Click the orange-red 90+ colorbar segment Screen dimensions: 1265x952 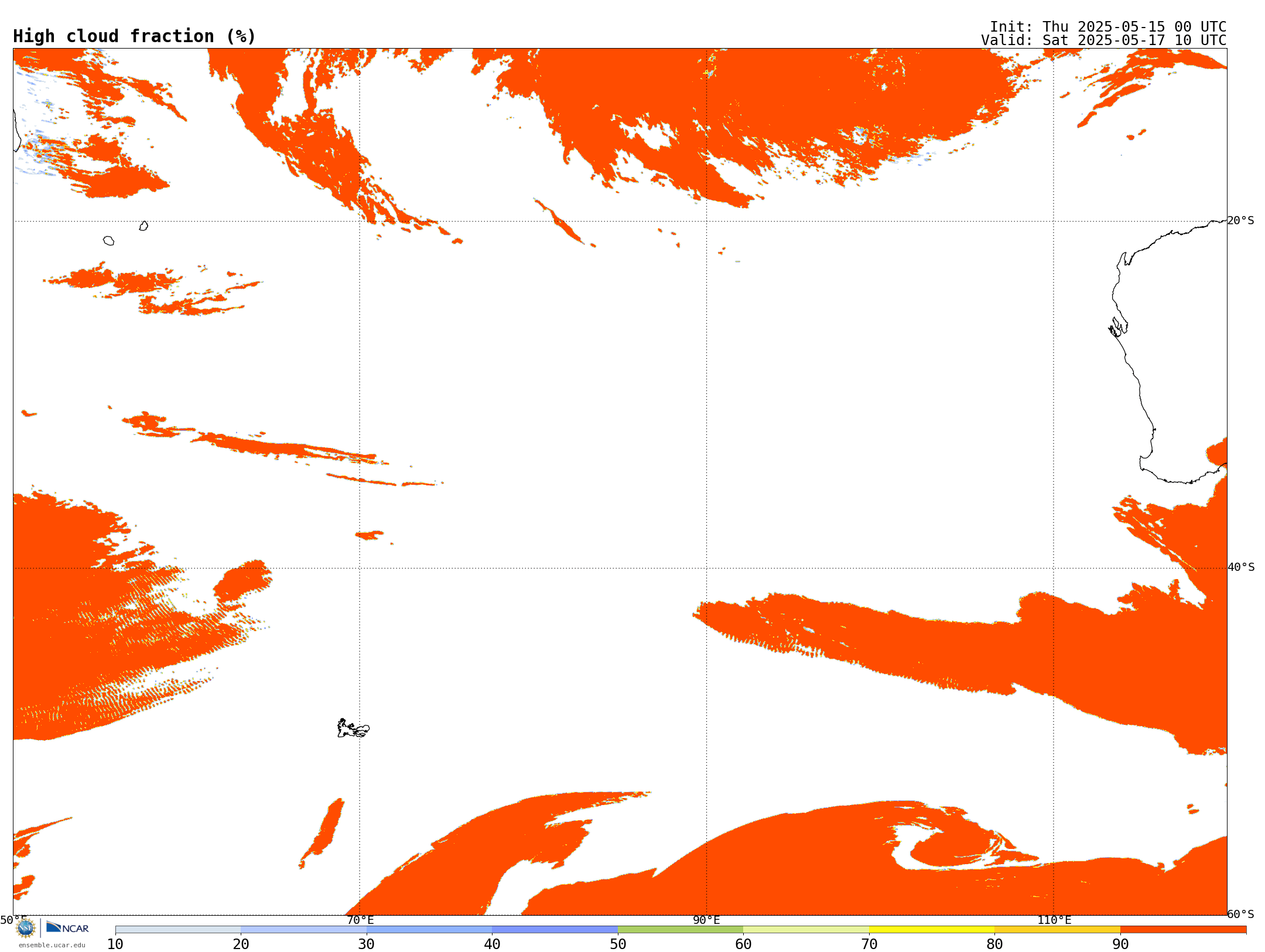point(1183,930)
